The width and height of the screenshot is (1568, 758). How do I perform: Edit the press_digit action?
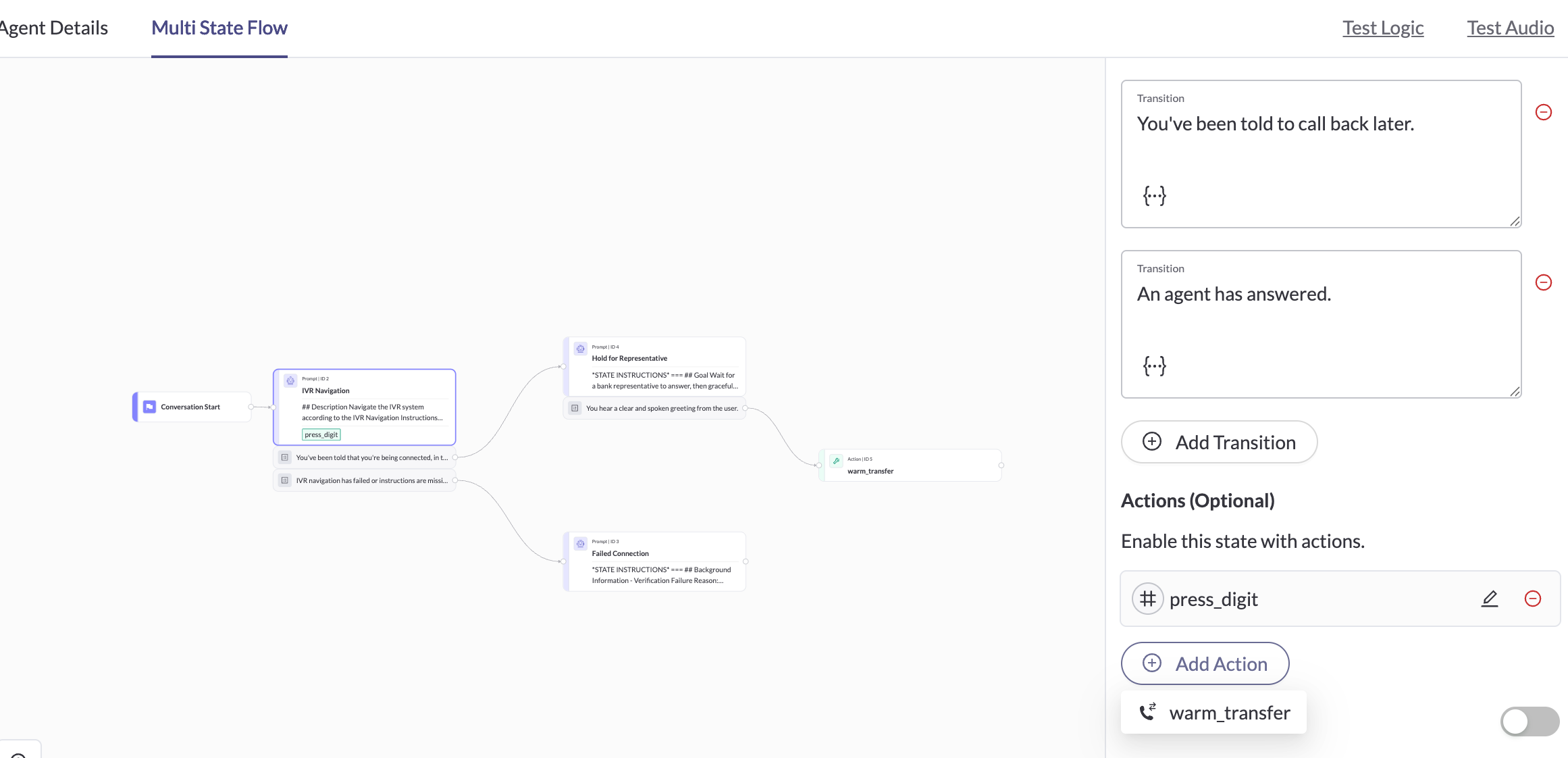1489,599
